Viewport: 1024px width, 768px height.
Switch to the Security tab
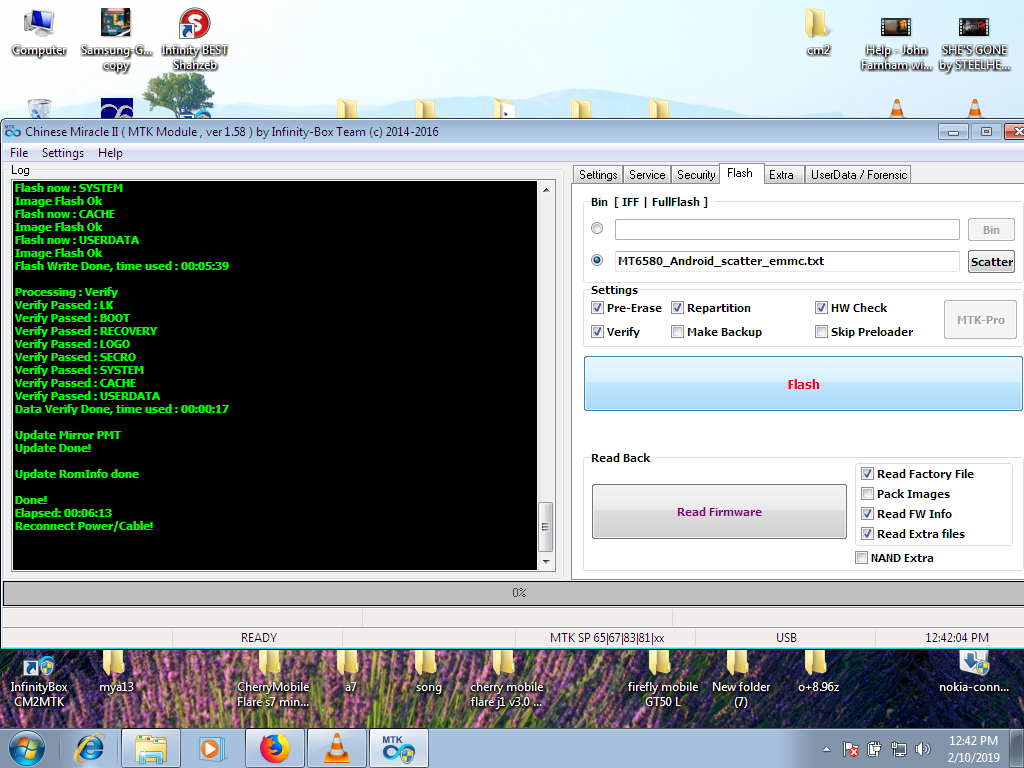[696, 175]
